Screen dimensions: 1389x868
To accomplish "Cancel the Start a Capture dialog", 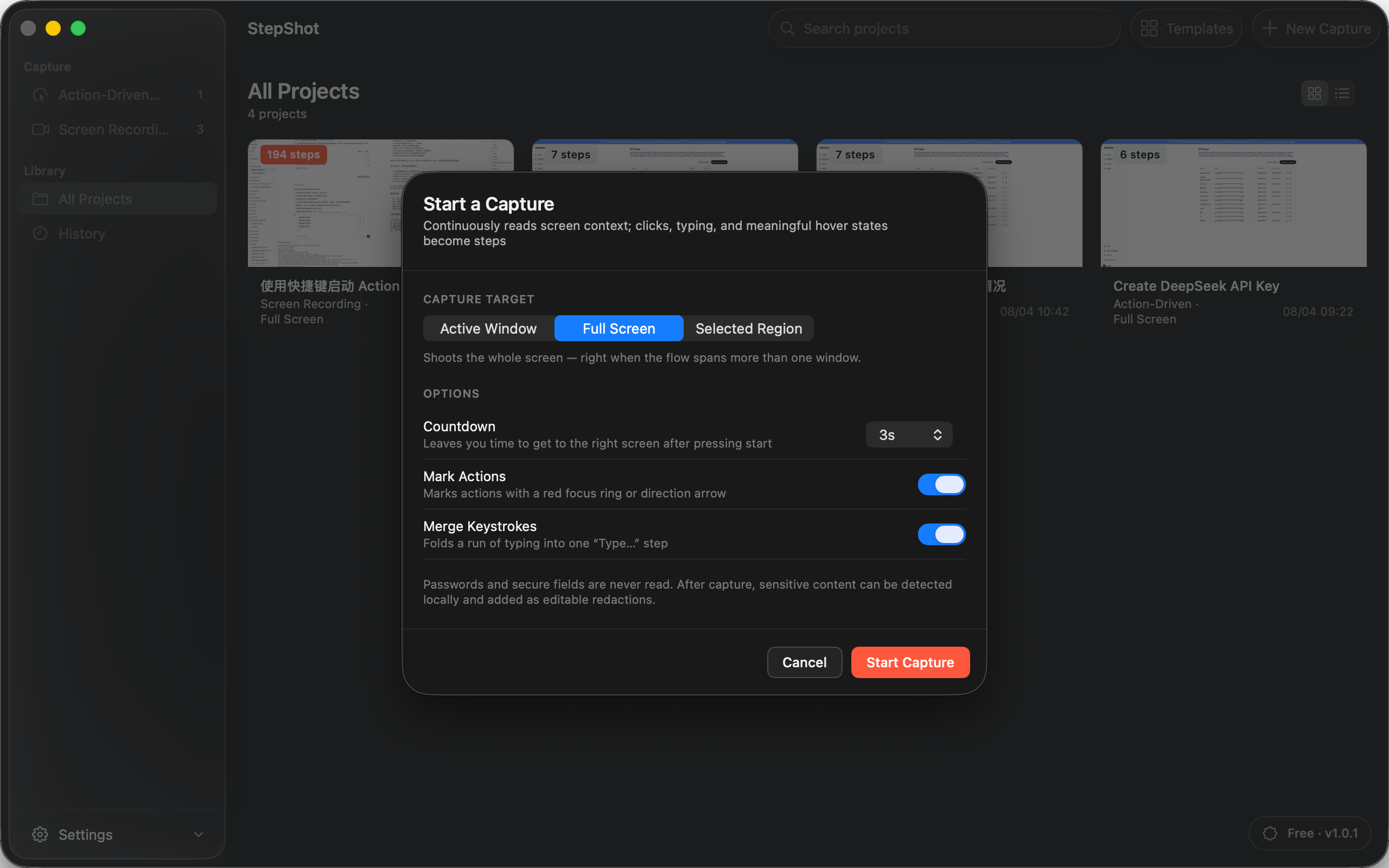I will (805, 662).
